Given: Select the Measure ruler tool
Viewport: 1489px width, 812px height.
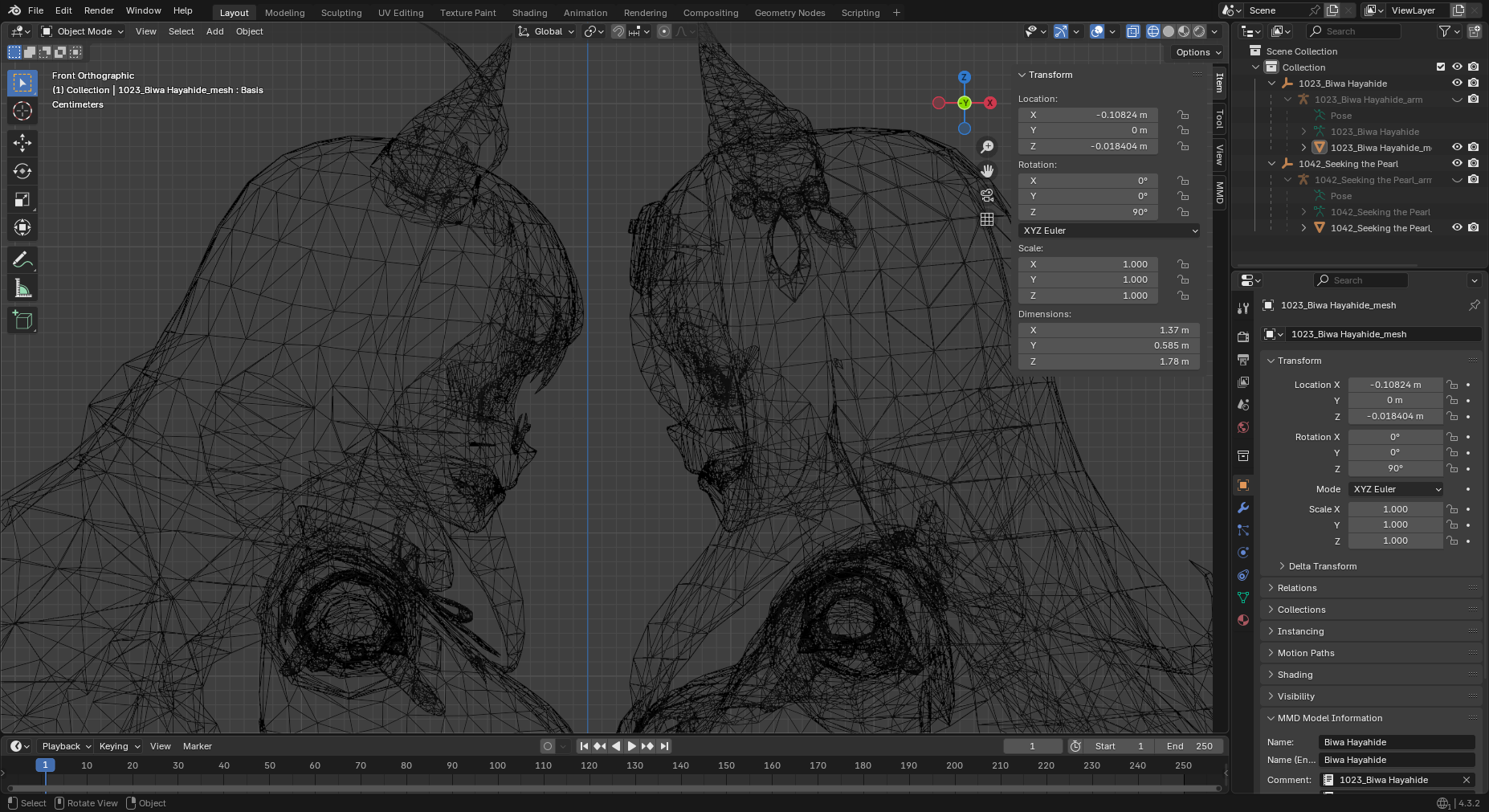Looking at the screenshot, I should [22, 288].
